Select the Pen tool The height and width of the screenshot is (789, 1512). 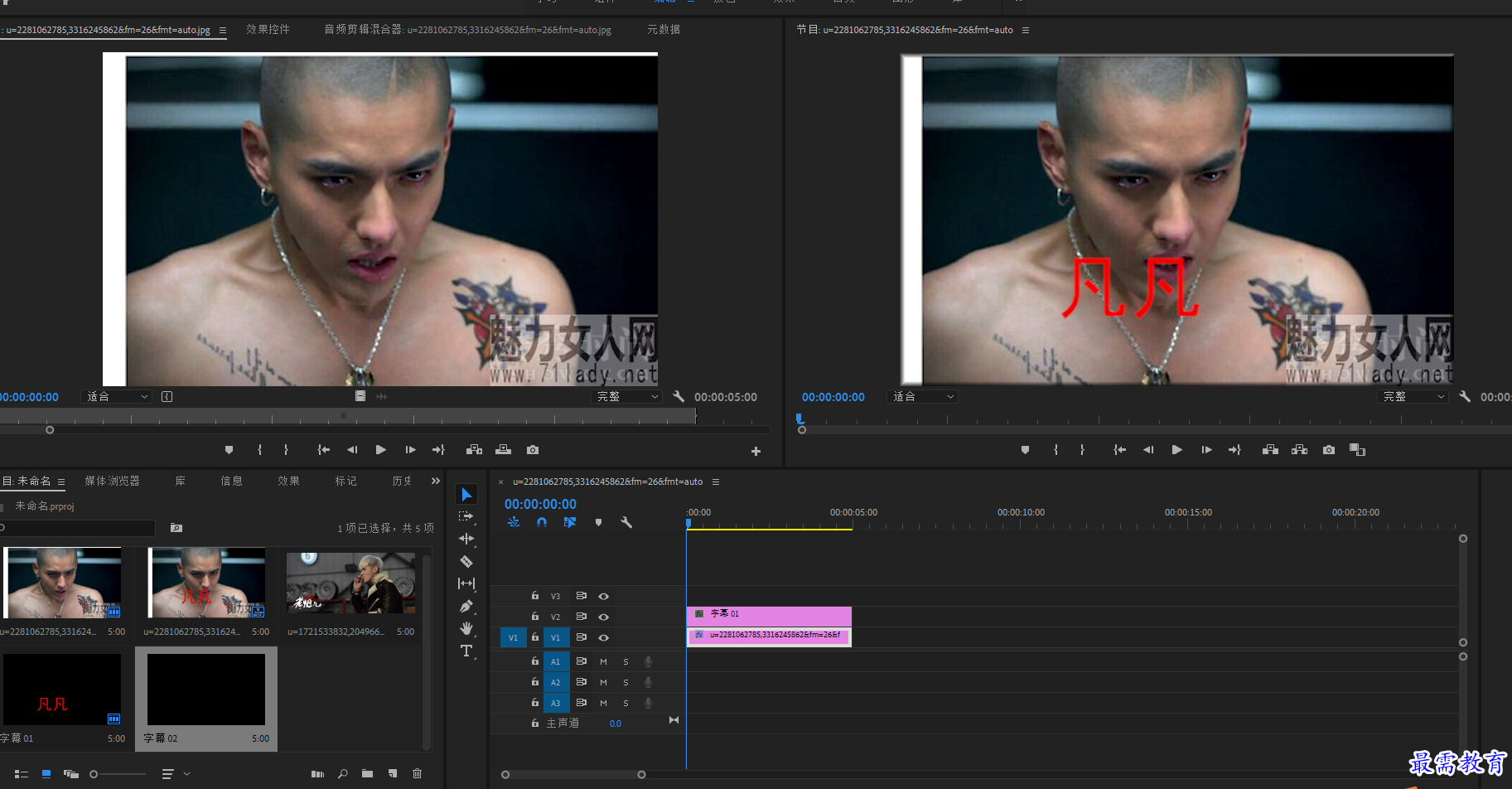click(466, 606)
